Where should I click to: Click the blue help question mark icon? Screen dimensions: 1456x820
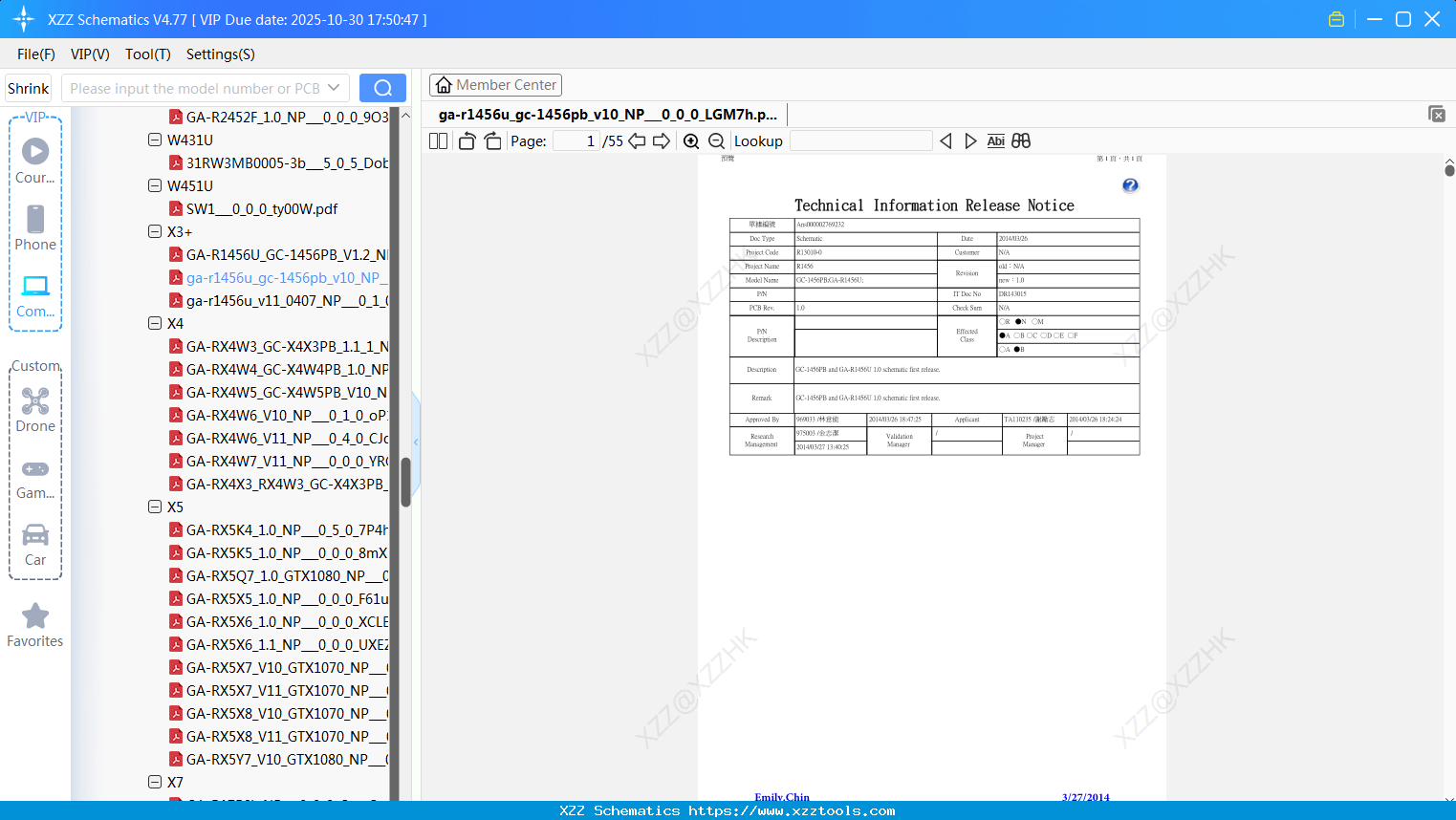tap(1130, 185)
